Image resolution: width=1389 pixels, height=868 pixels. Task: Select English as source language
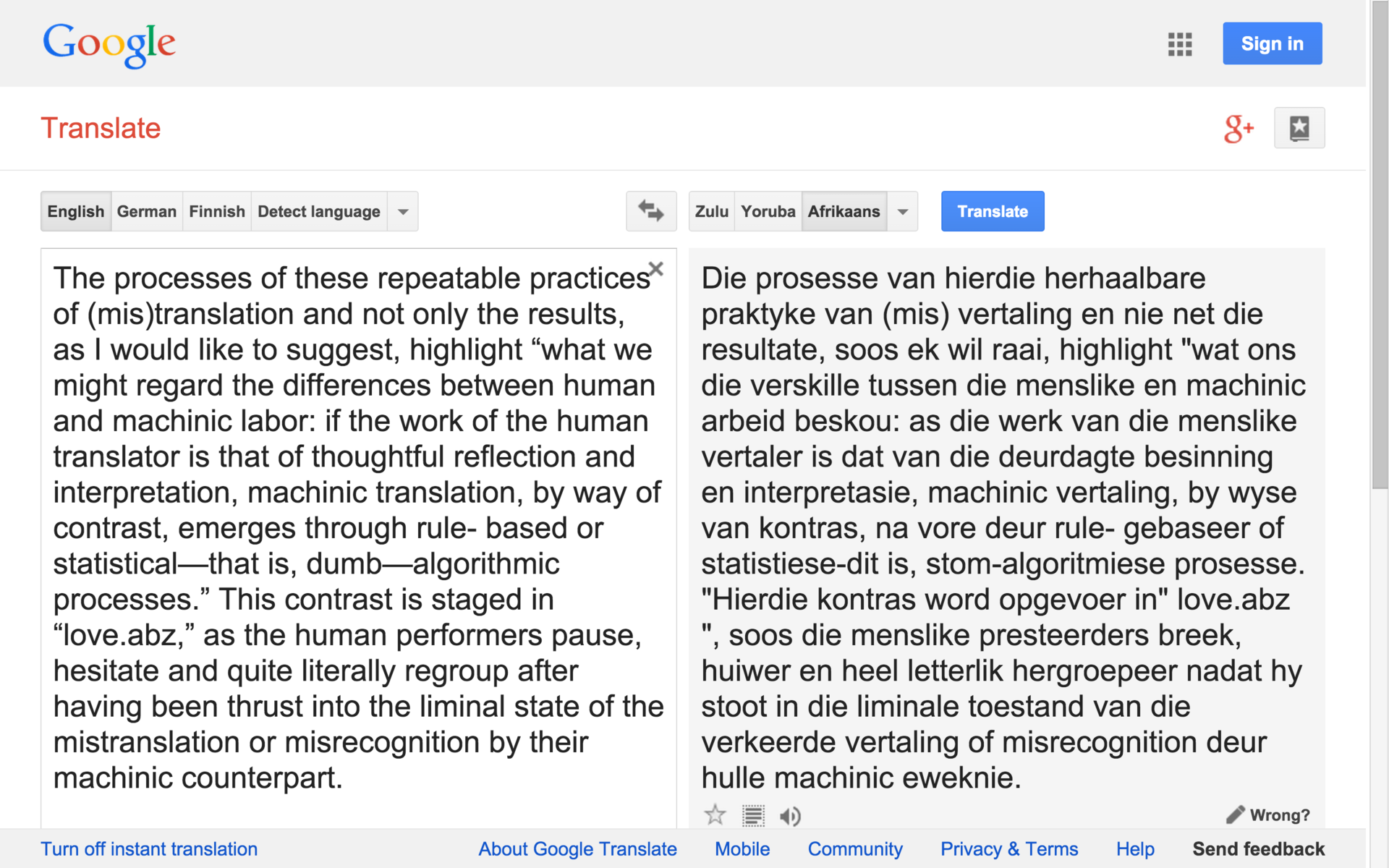click(76, 211)
